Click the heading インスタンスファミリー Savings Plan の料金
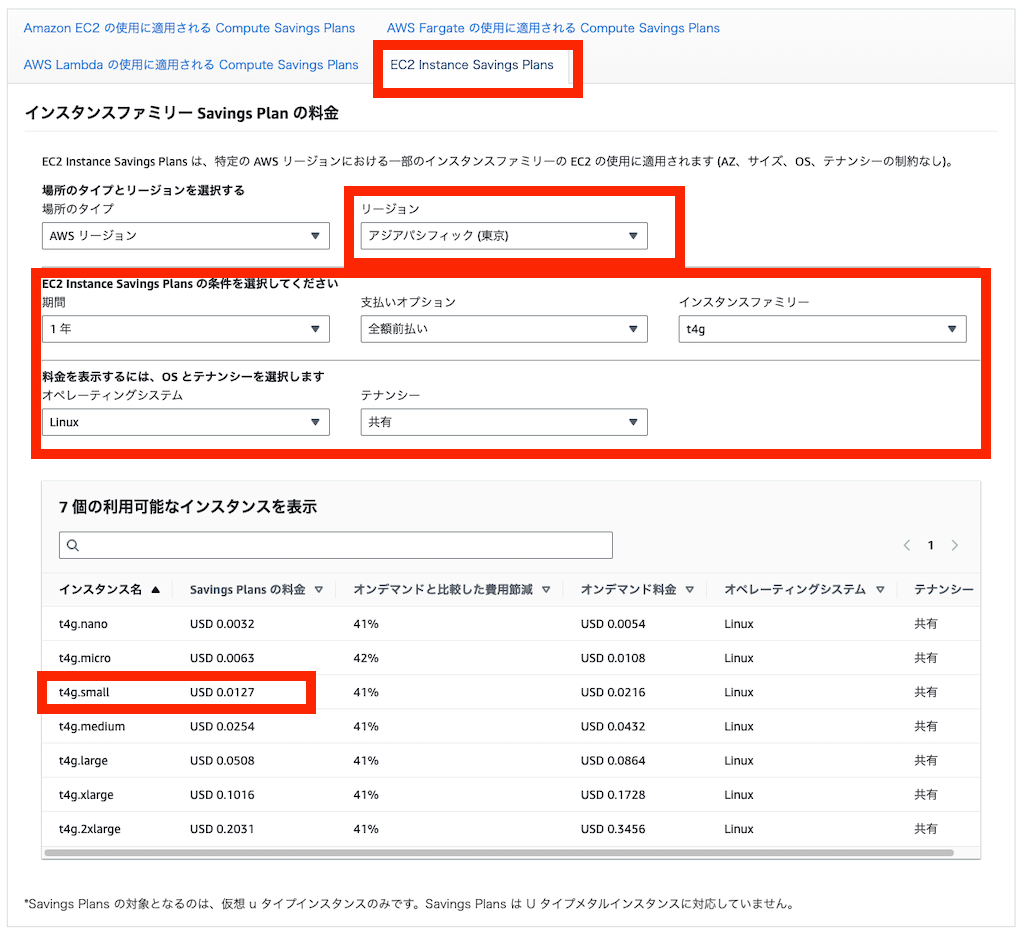The height and width of the screenshot is (934, 1024). coord(182,113)
